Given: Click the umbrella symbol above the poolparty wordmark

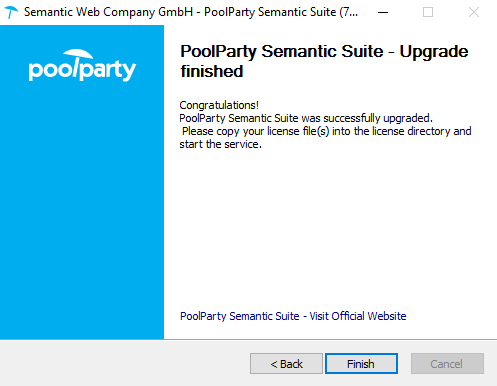Looking at the screenshot, I should [78, 54].
